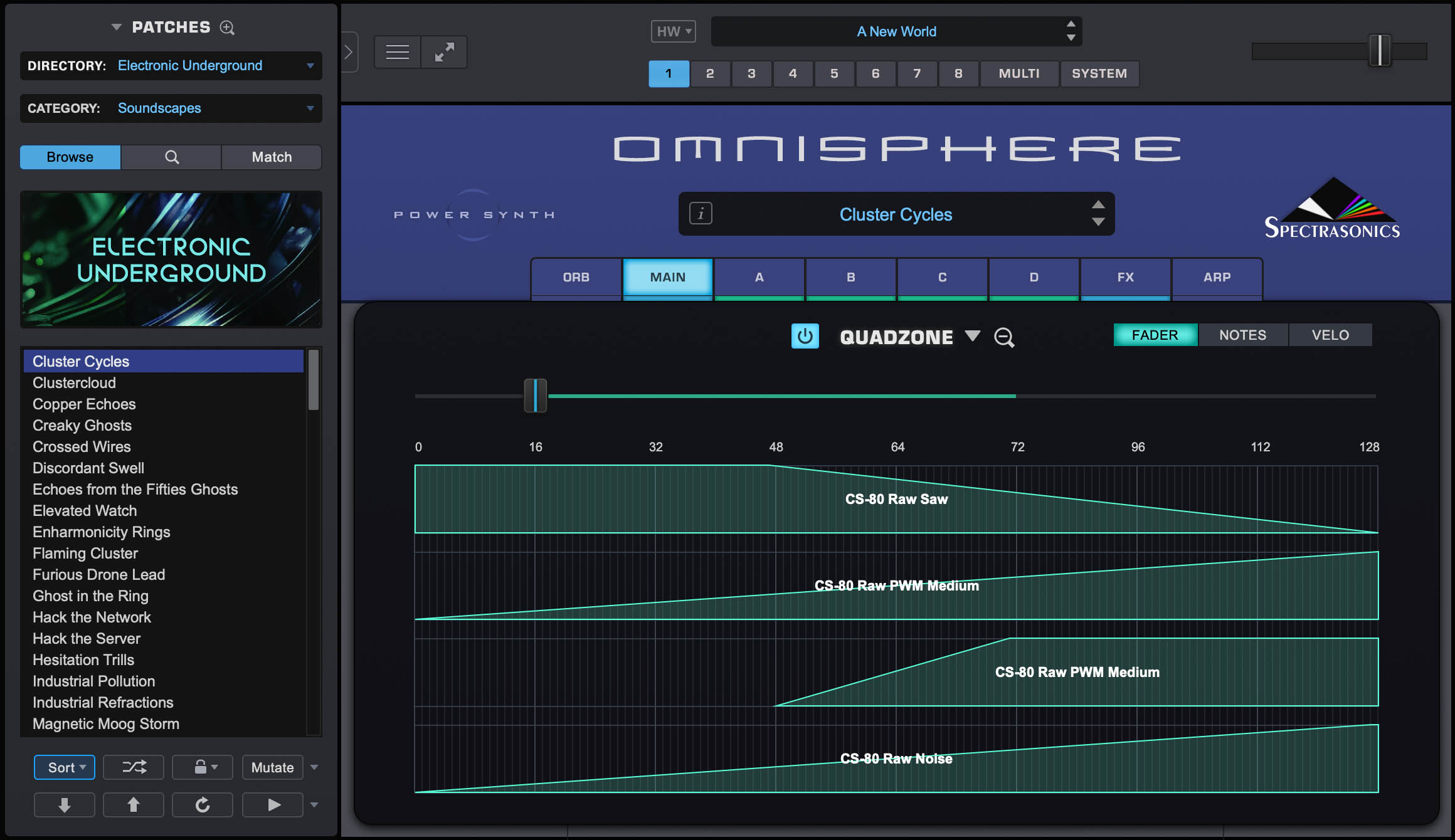The image size is (1455, 840).
Task: Toggle the QUADZONE power button
Action: [805, 336]
